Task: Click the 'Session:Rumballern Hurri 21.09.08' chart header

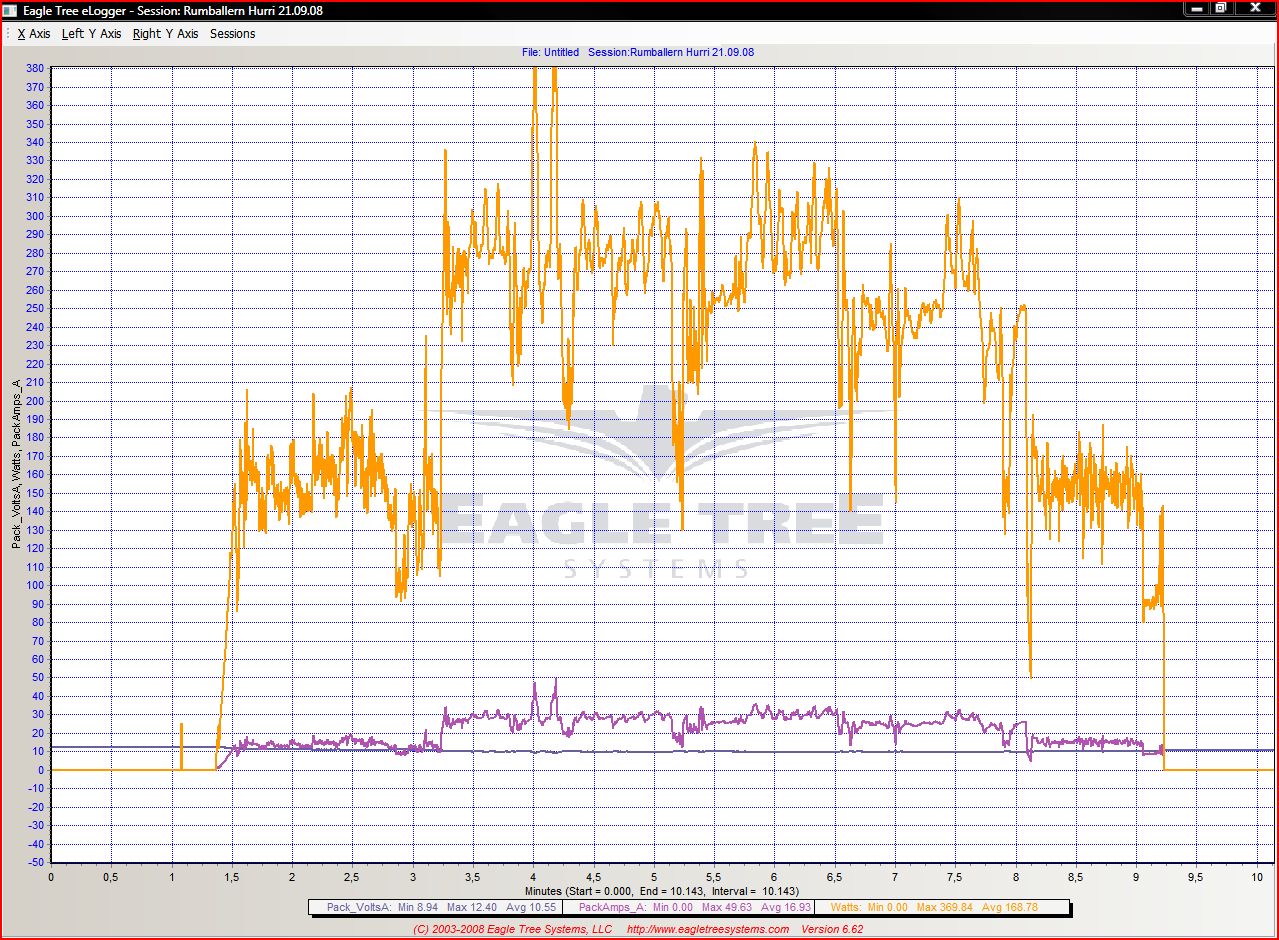Action: [x=671, y=52]
